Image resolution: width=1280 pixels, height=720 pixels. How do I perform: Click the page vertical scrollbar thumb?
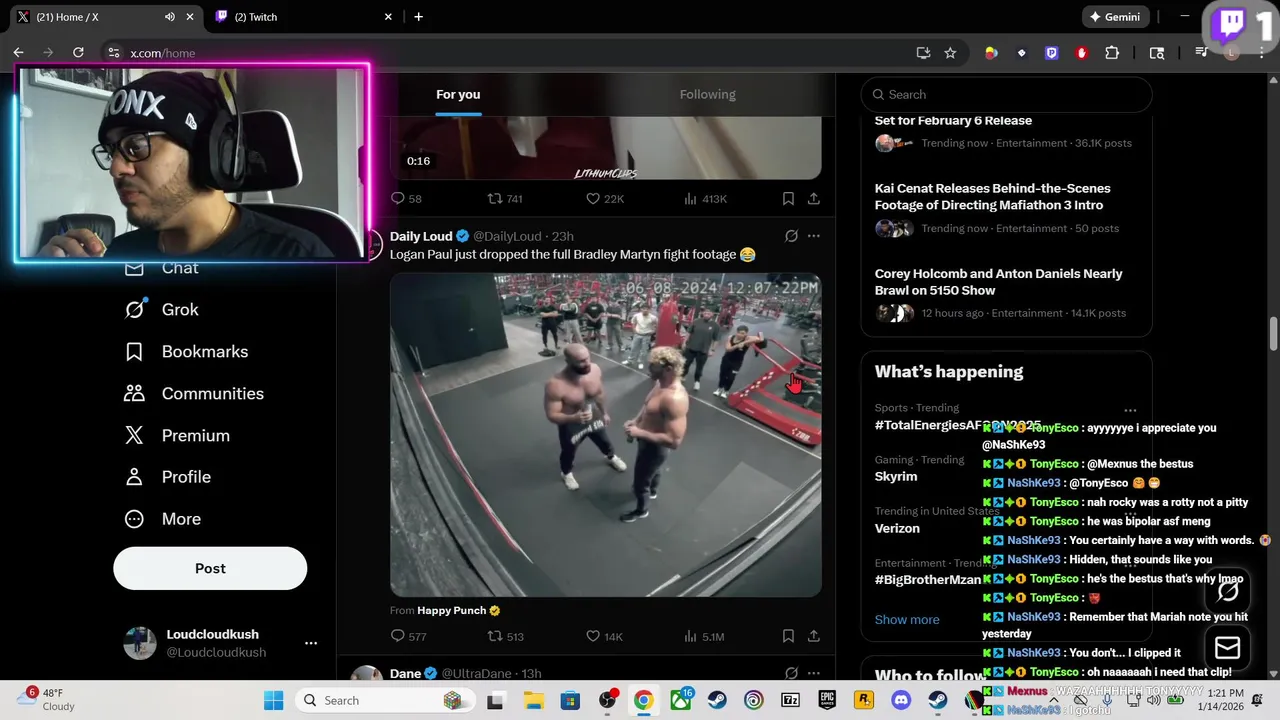(1273, 334)
